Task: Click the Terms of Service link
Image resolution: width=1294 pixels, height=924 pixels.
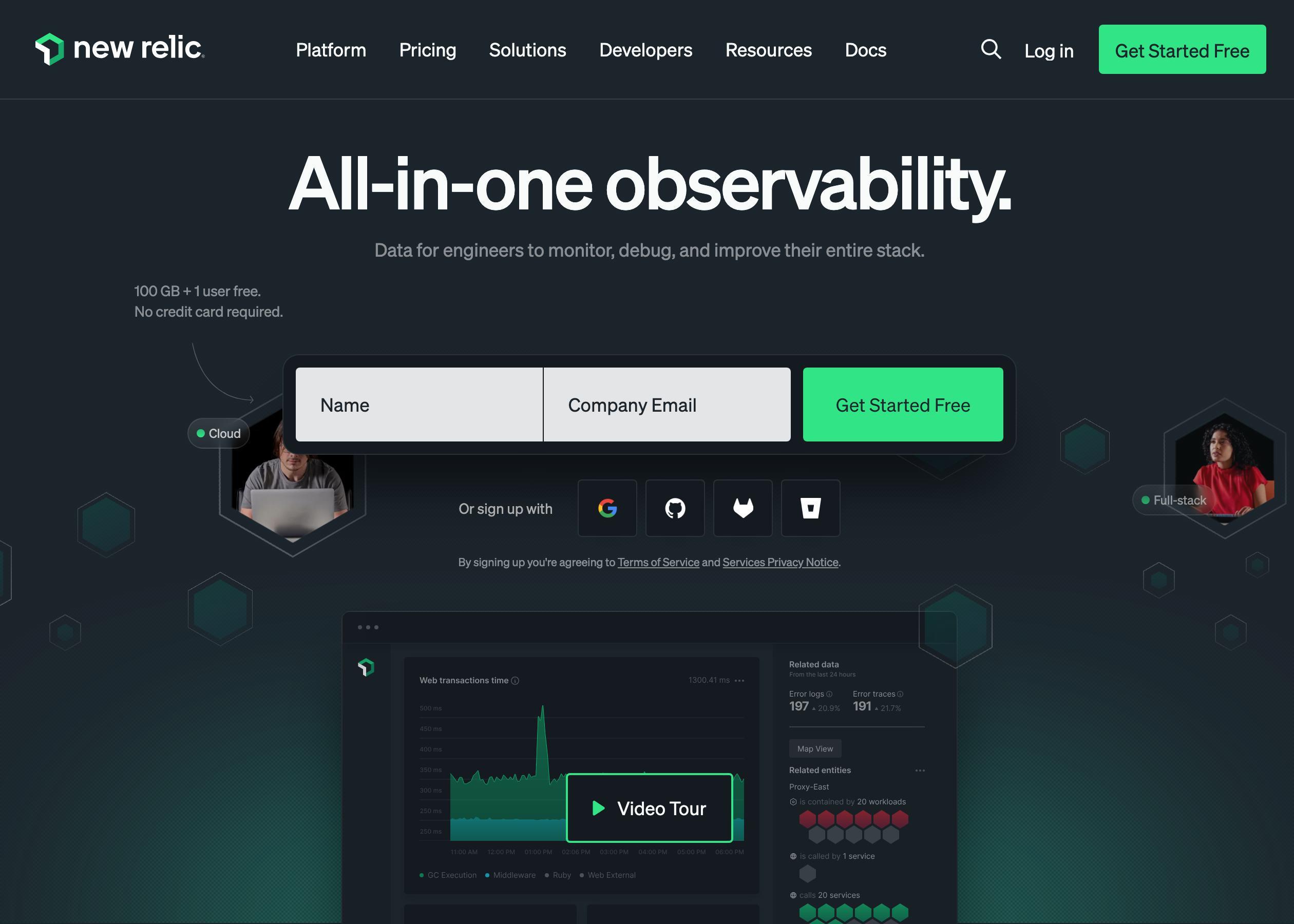Action: tap(657, 562)
